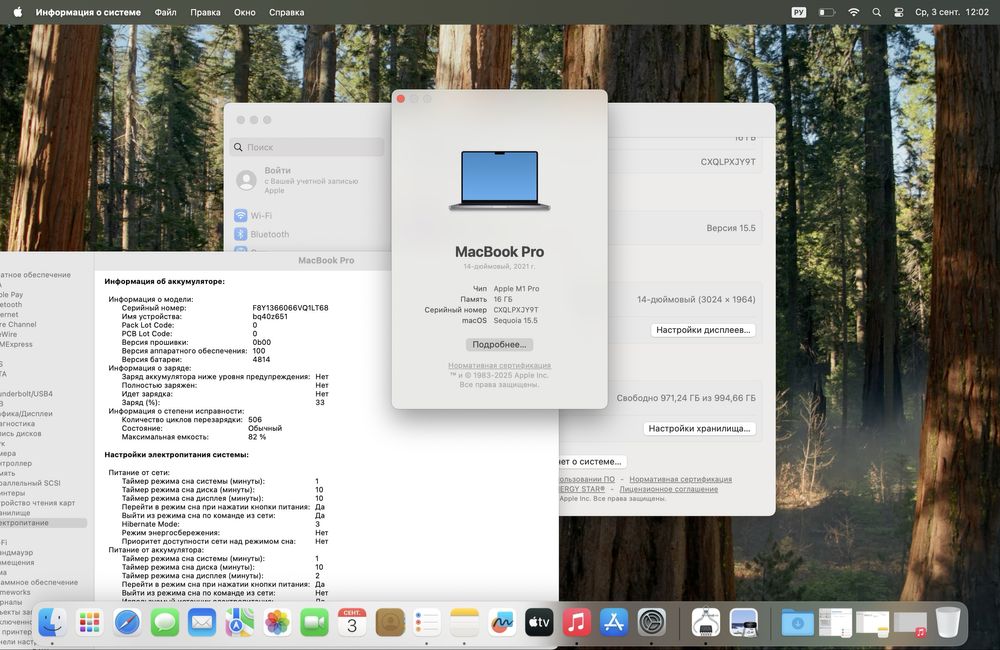This screenshot has height=650, width=1000.
Task: Restore minimized window with Music badge
Action: pos(910,623)
